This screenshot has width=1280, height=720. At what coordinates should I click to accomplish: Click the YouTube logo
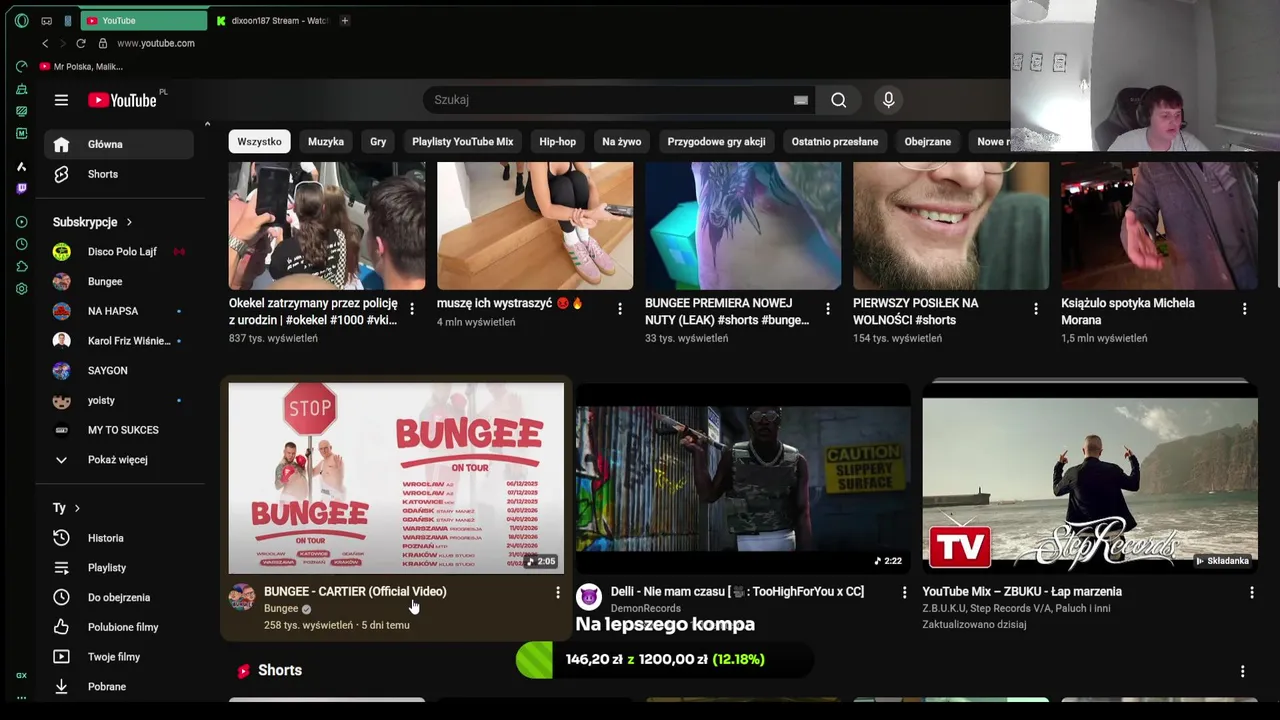point(122,100)
